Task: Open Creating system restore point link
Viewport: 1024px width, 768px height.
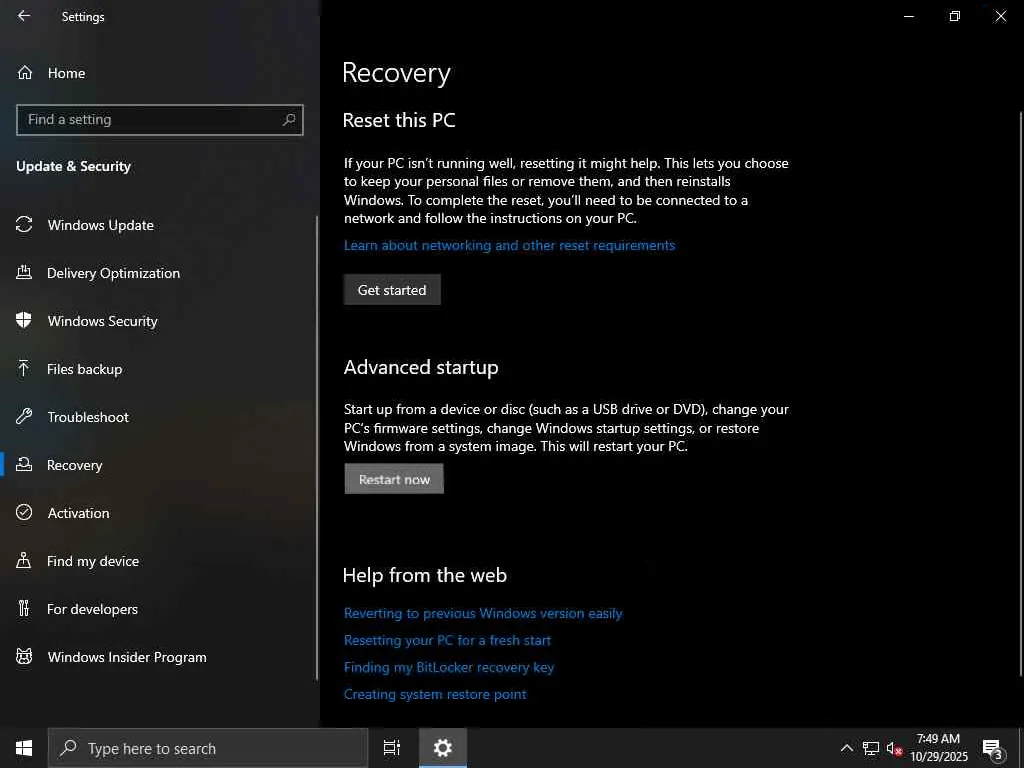Action: click(435, 694)
